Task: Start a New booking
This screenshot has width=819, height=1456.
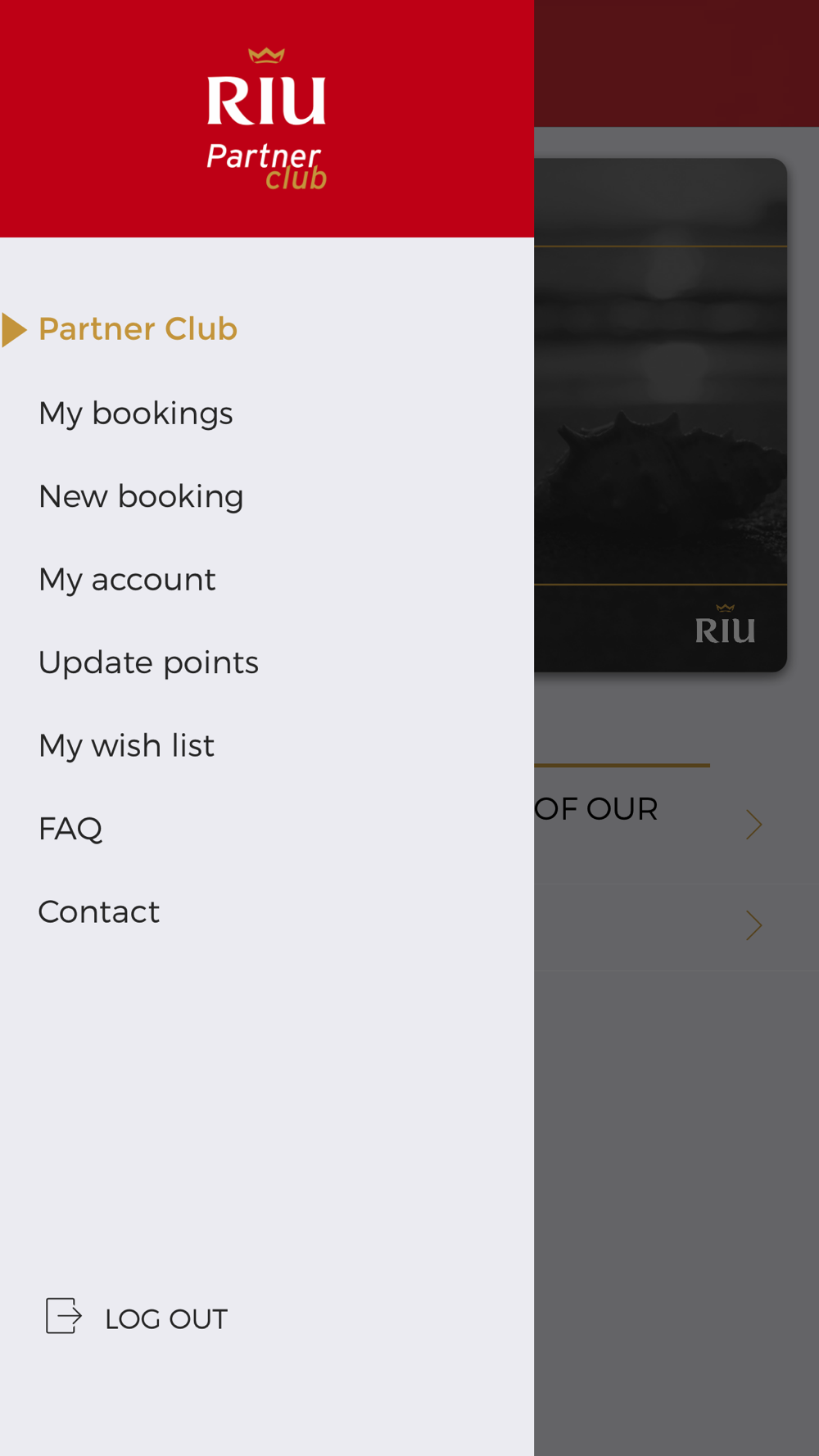Action: (x=141, y=497)
